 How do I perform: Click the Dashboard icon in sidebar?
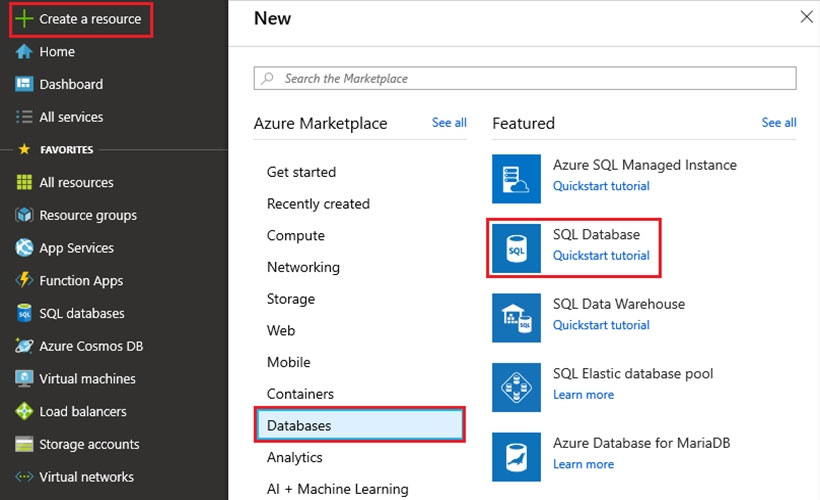point(24,84)
